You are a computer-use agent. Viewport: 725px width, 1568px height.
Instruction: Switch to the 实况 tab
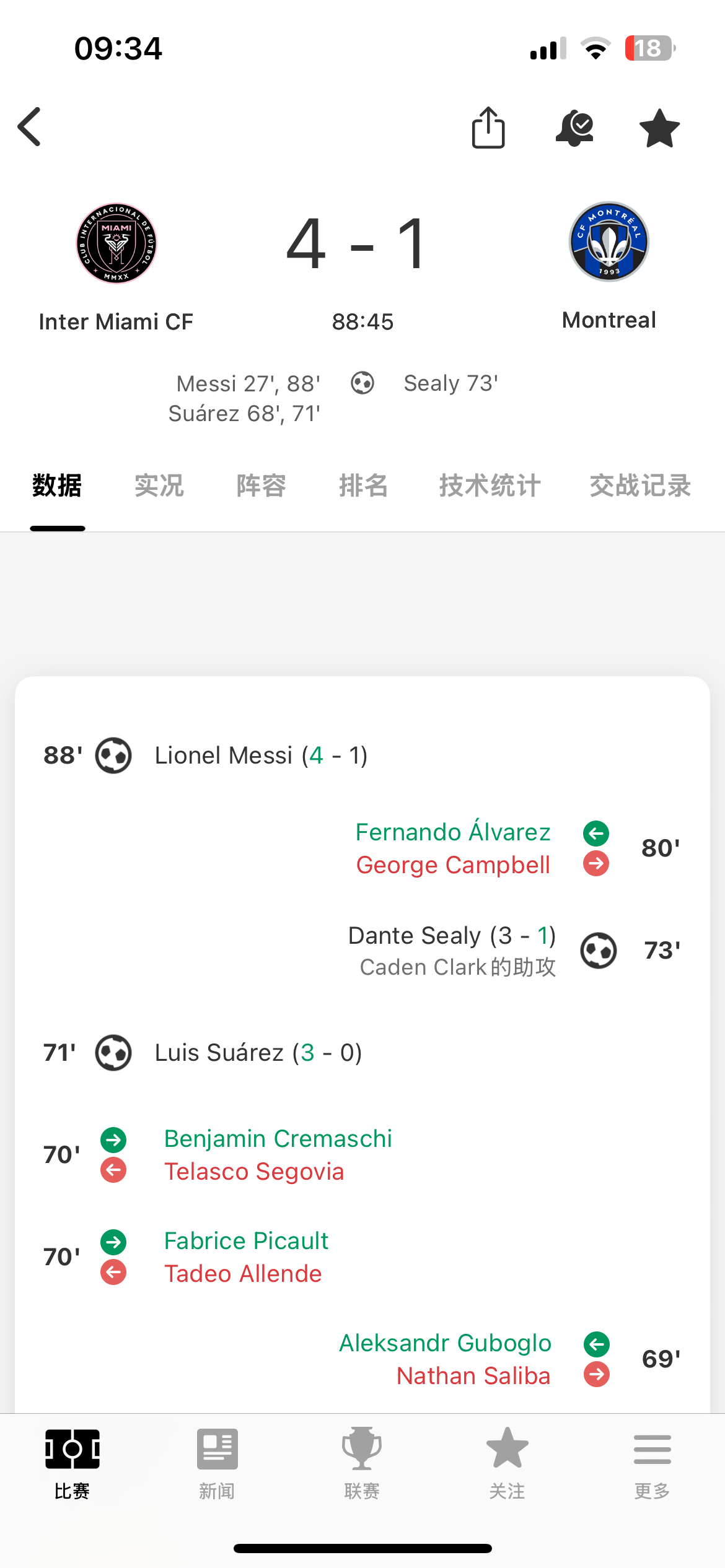159,486
